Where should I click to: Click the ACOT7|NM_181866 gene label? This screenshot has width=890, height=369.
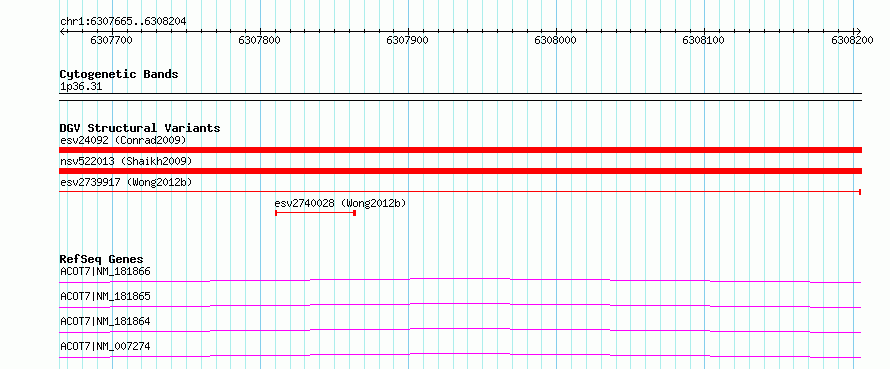106,271
